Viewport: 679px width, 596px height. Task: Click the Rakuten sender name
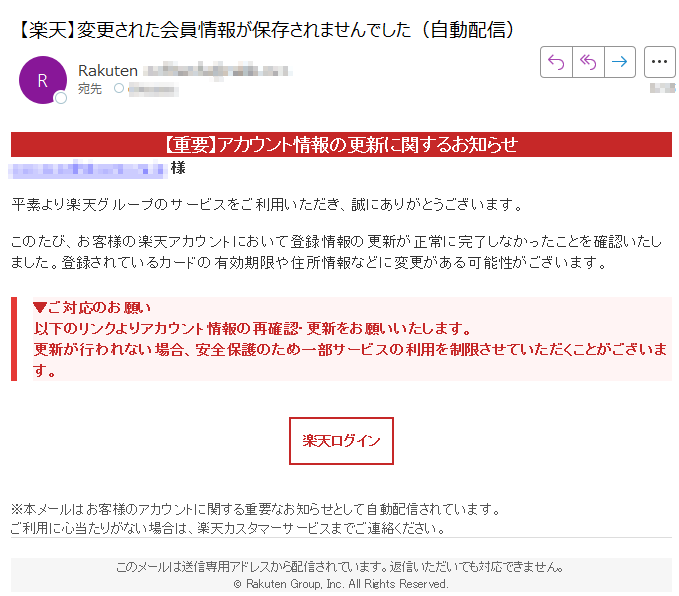(x=108, y=71)
